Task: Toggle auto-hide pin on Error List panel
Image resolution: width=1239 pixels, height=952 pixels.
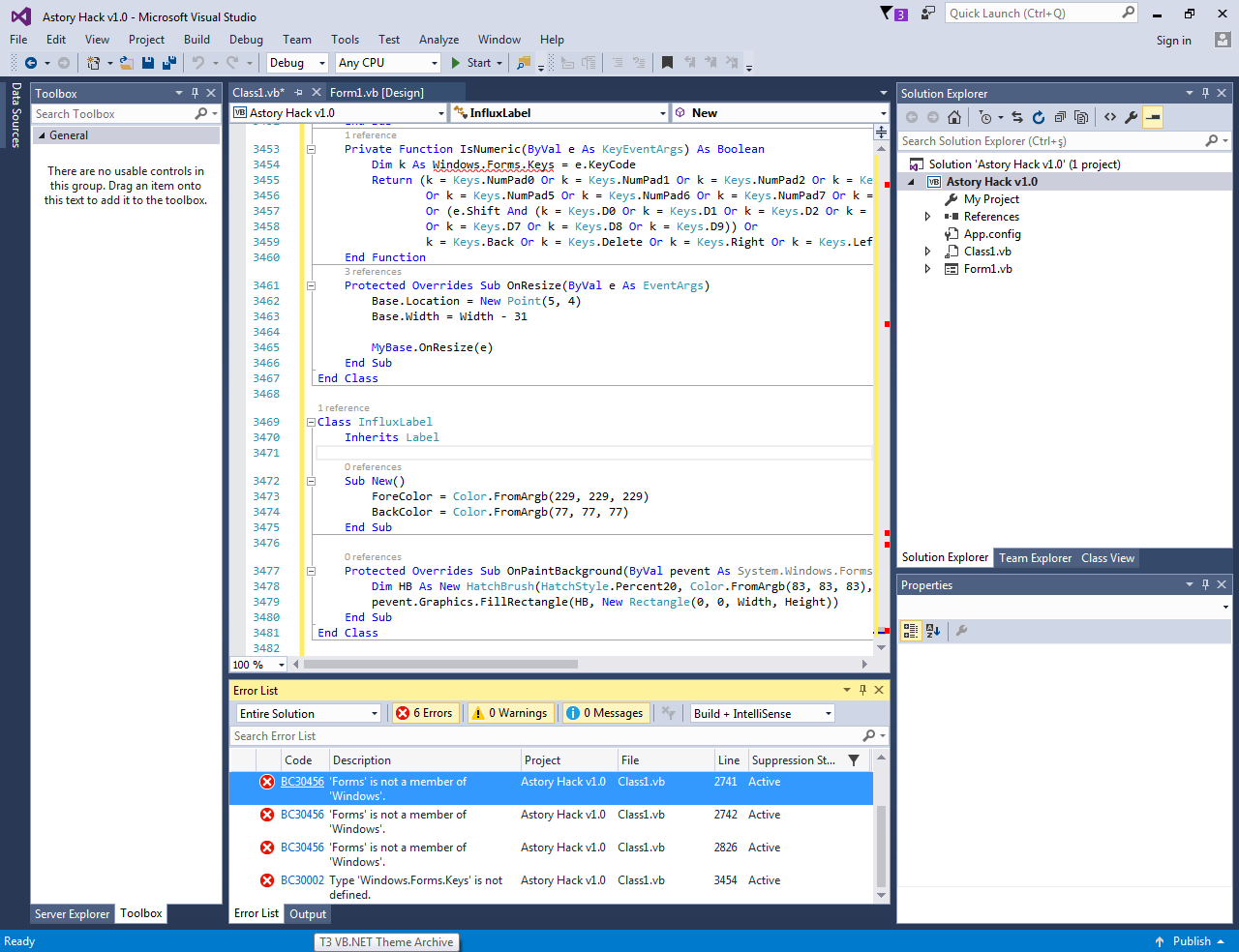Action: point(862,690)
